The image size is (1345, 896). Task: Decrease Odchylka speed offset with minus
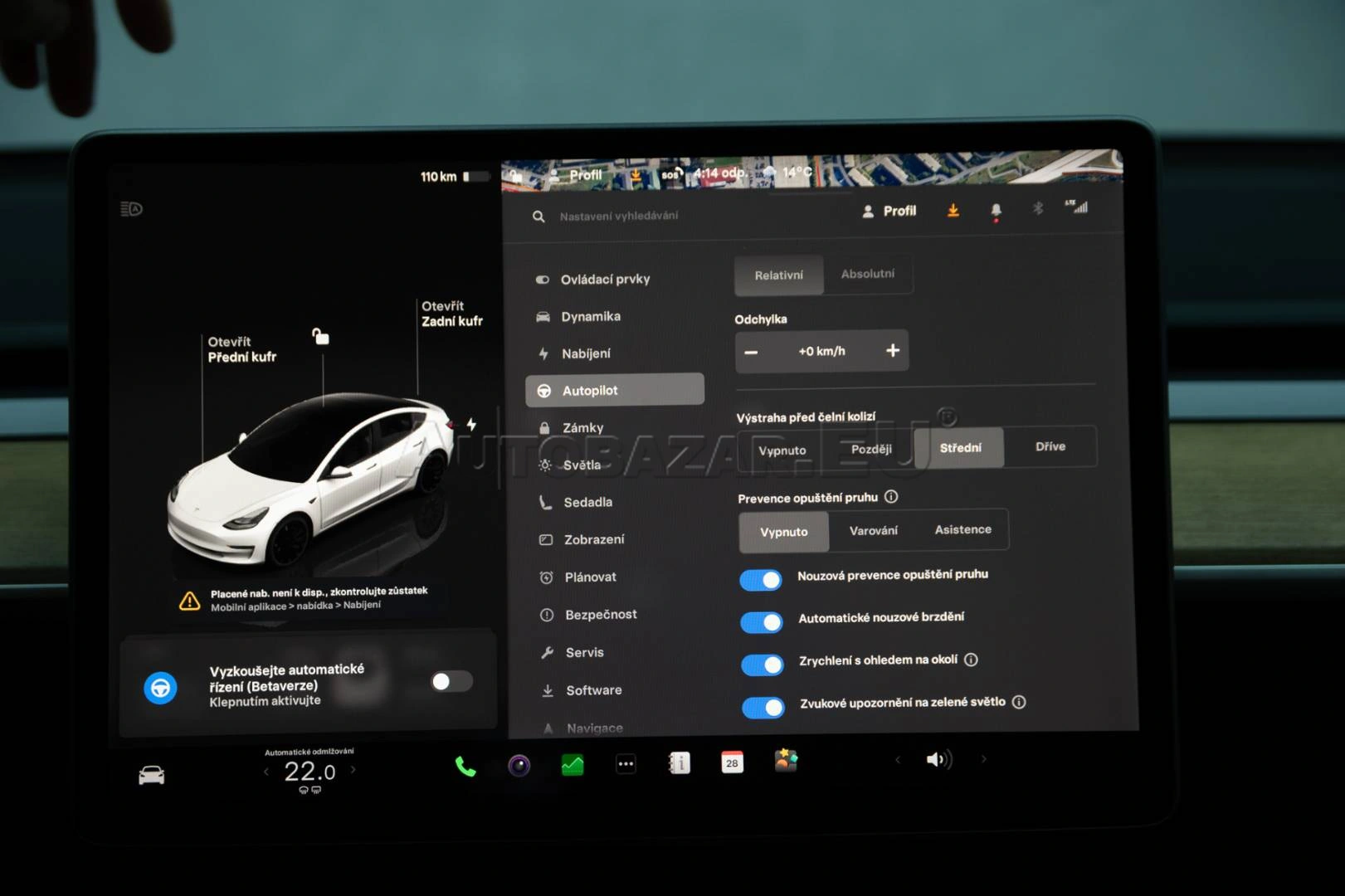pos(751,352)
